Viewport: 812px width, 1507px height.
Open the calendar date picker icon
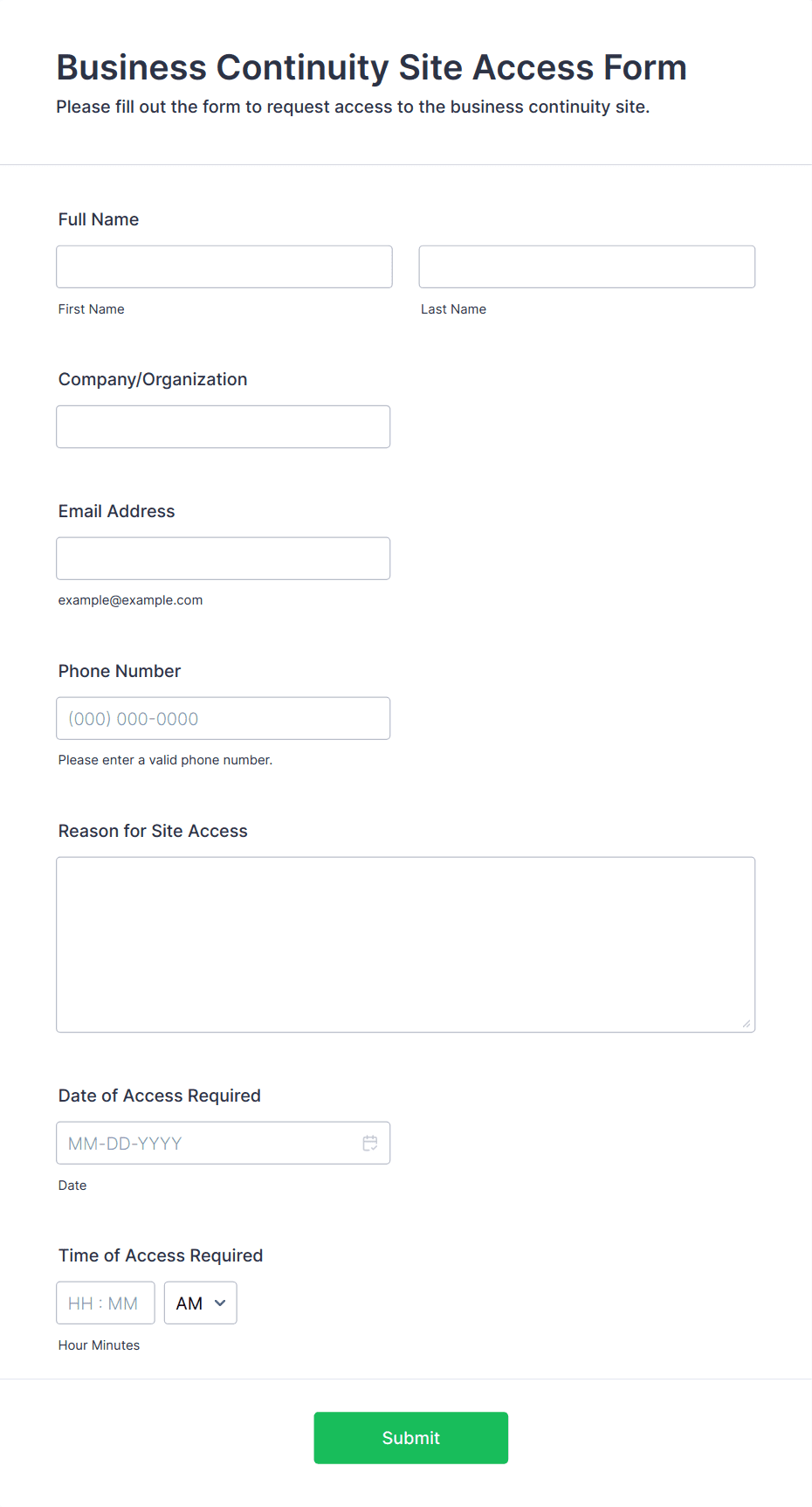370,1143
